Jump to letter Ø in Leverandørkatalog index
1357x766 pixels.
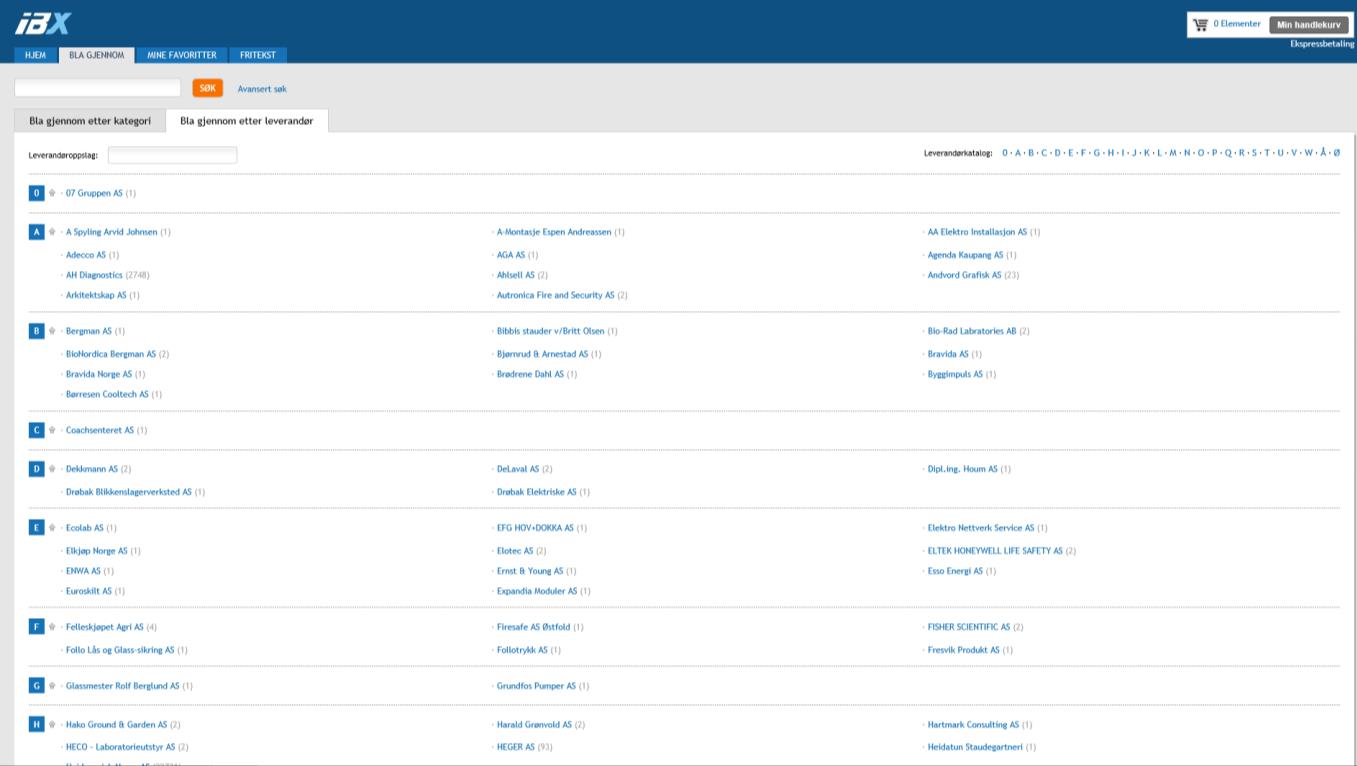click(x=1336, y=153)
